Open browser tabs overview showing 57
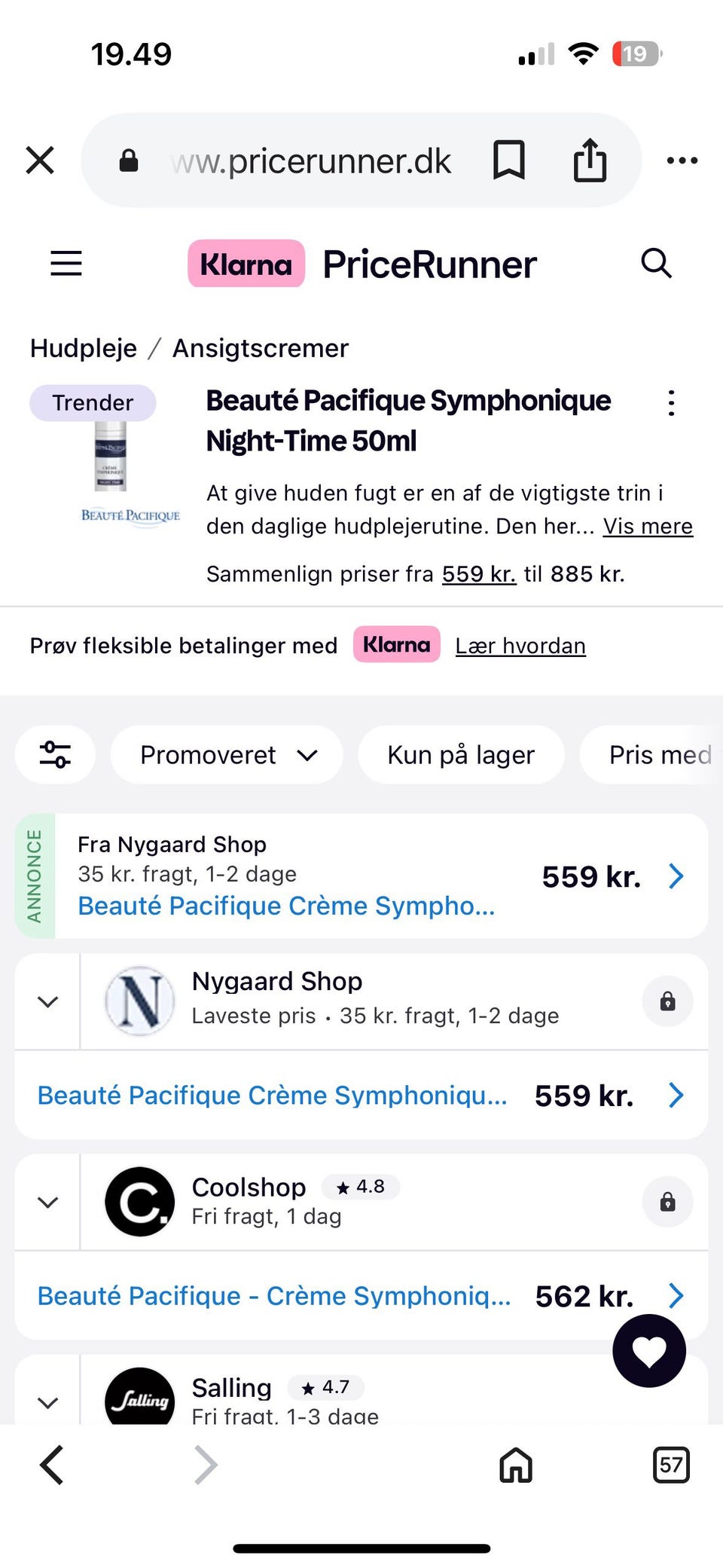 [x=670, y=1466]
